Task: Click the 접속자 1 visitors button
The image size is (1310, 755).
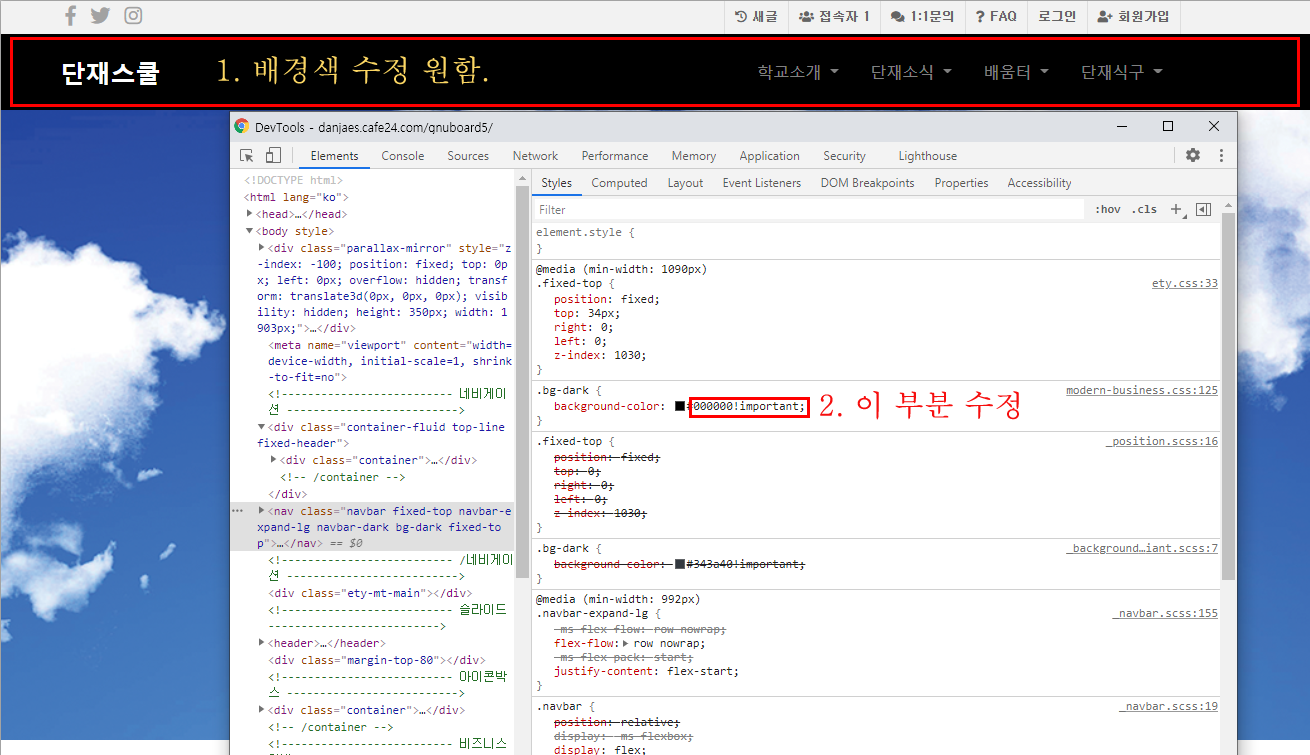Action: pos(834,16)
